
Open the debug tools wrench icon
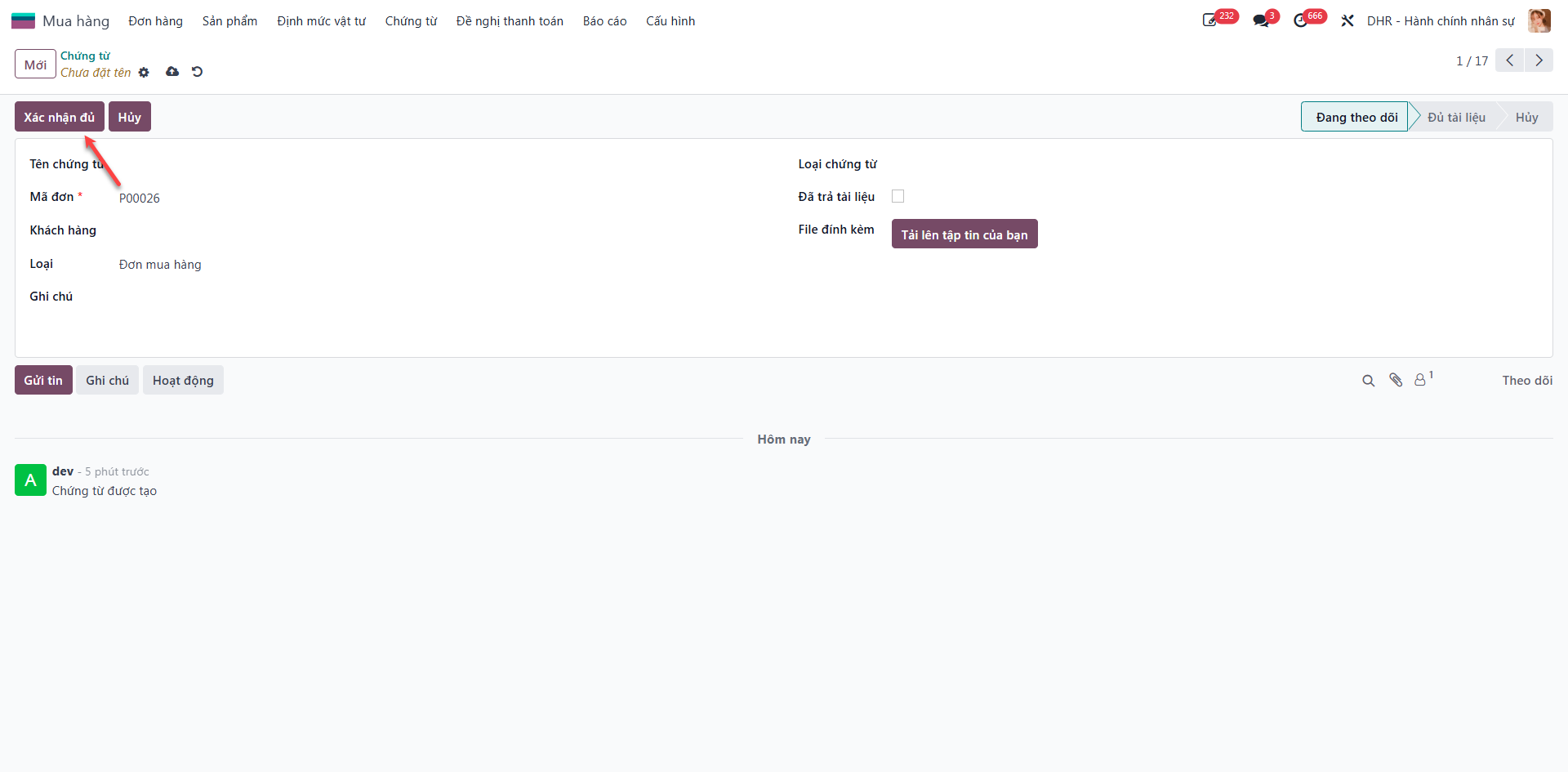coord(1347,20)
